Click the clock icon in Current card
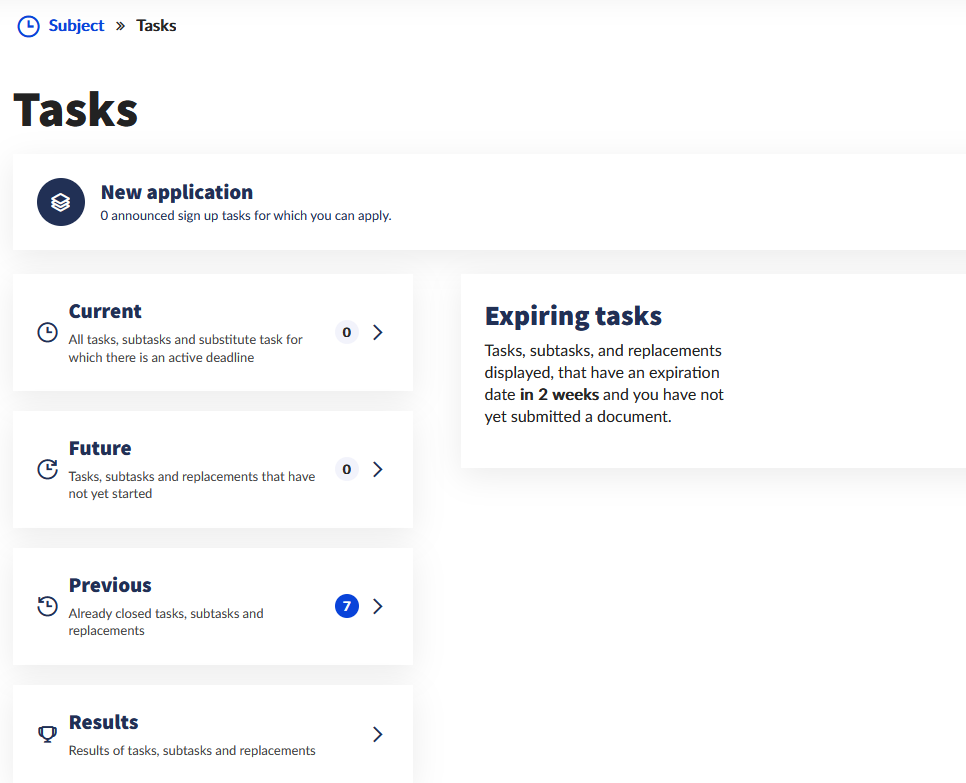The image size is (966, 783). coord(47,332)
